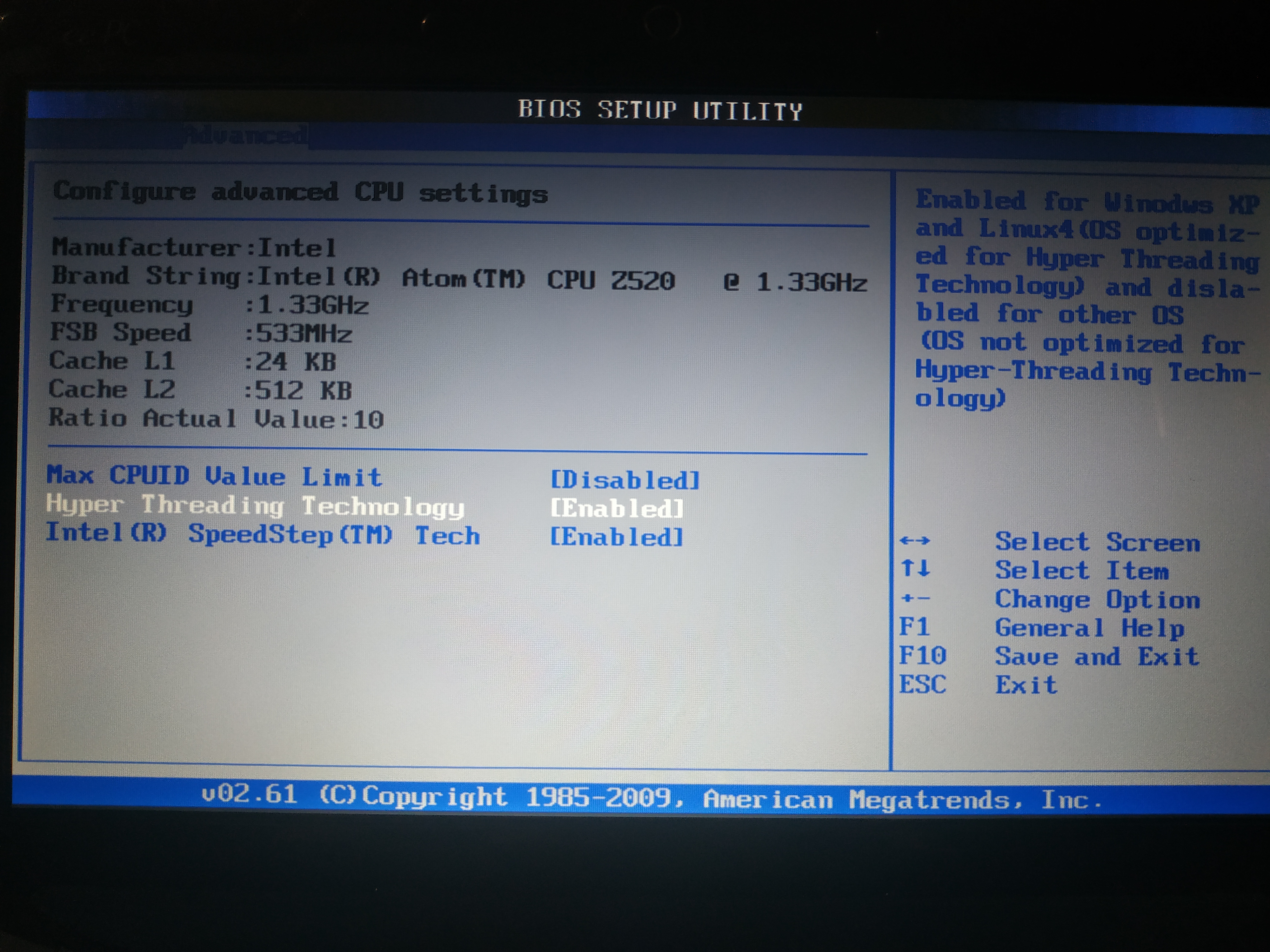1270x952 pixels.
Task: Toggle SpeedStep [Enabled] value
Action: click(x=617, y=537)
